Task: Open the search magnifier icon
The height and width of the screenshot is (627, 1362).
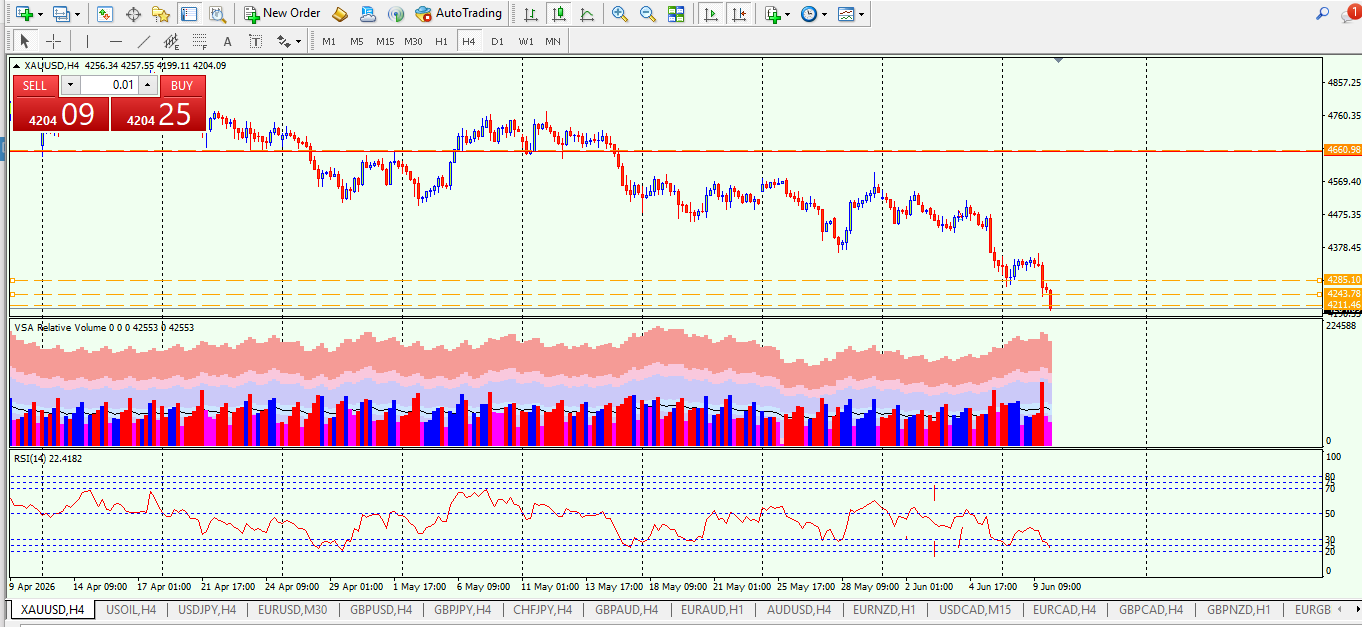Action: (x=1323, y=14)
